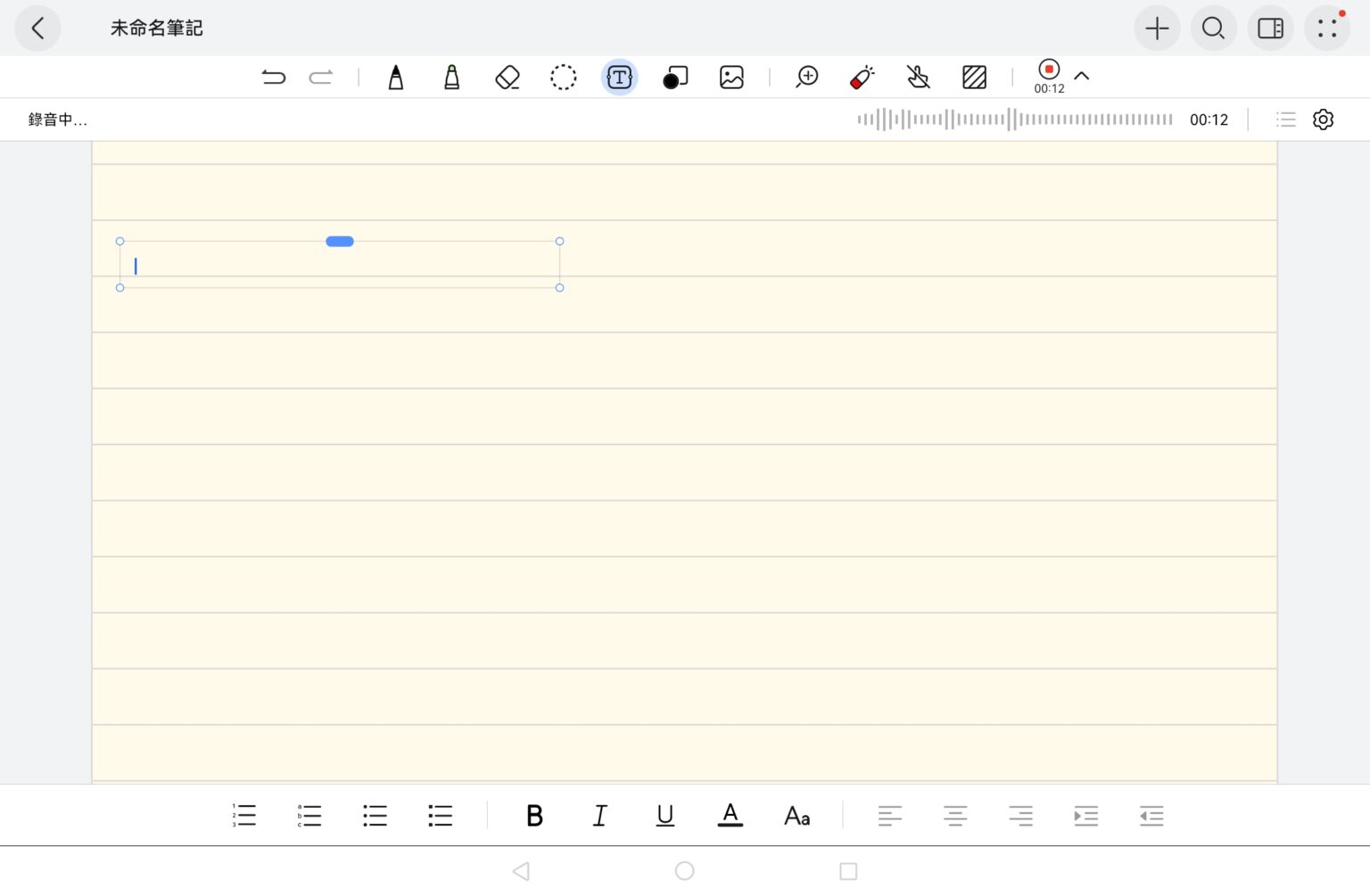
Task: Open the shapes tool
Action: point(675,78)
